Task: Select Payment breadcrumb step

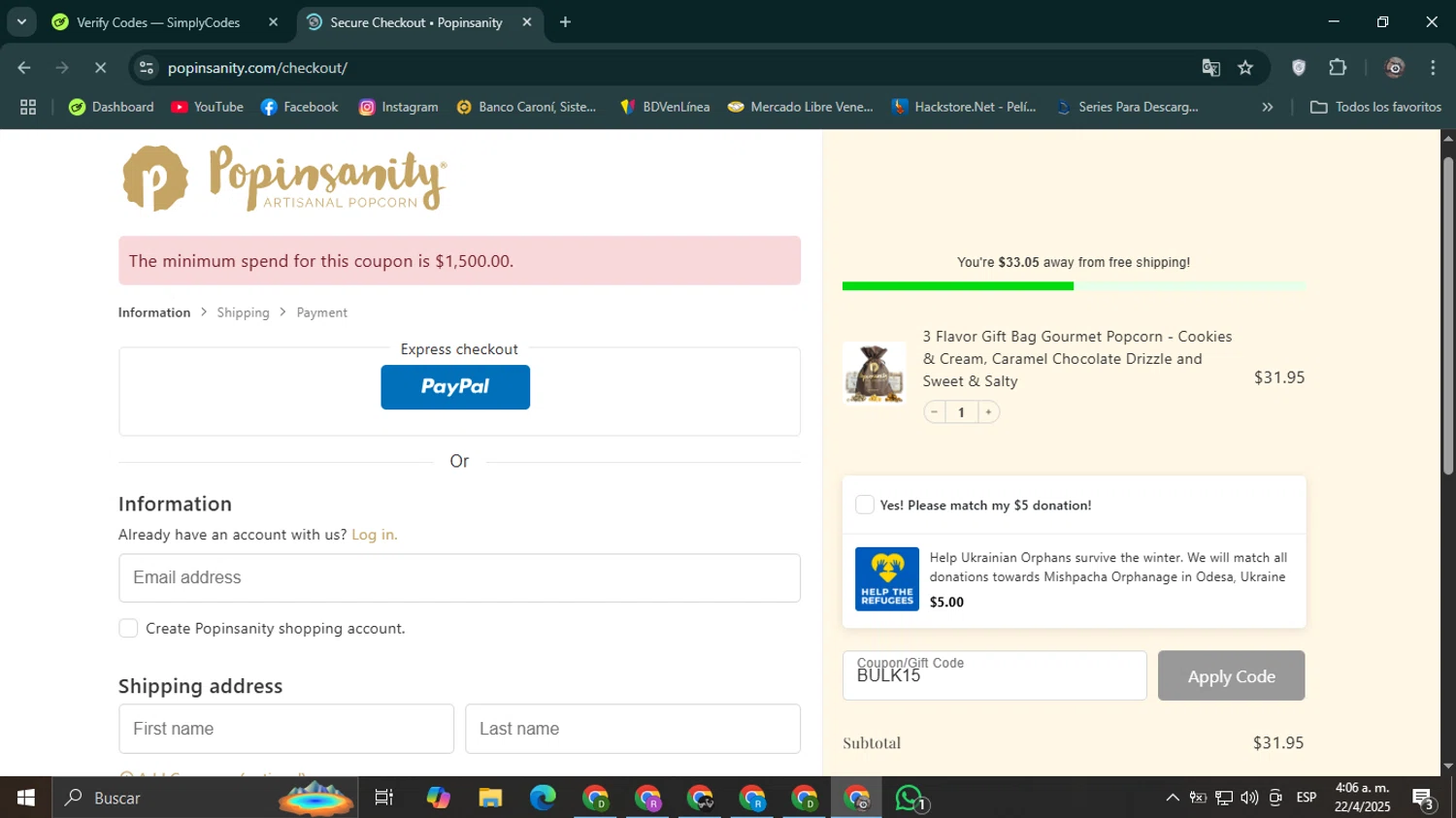Action: 321,312
